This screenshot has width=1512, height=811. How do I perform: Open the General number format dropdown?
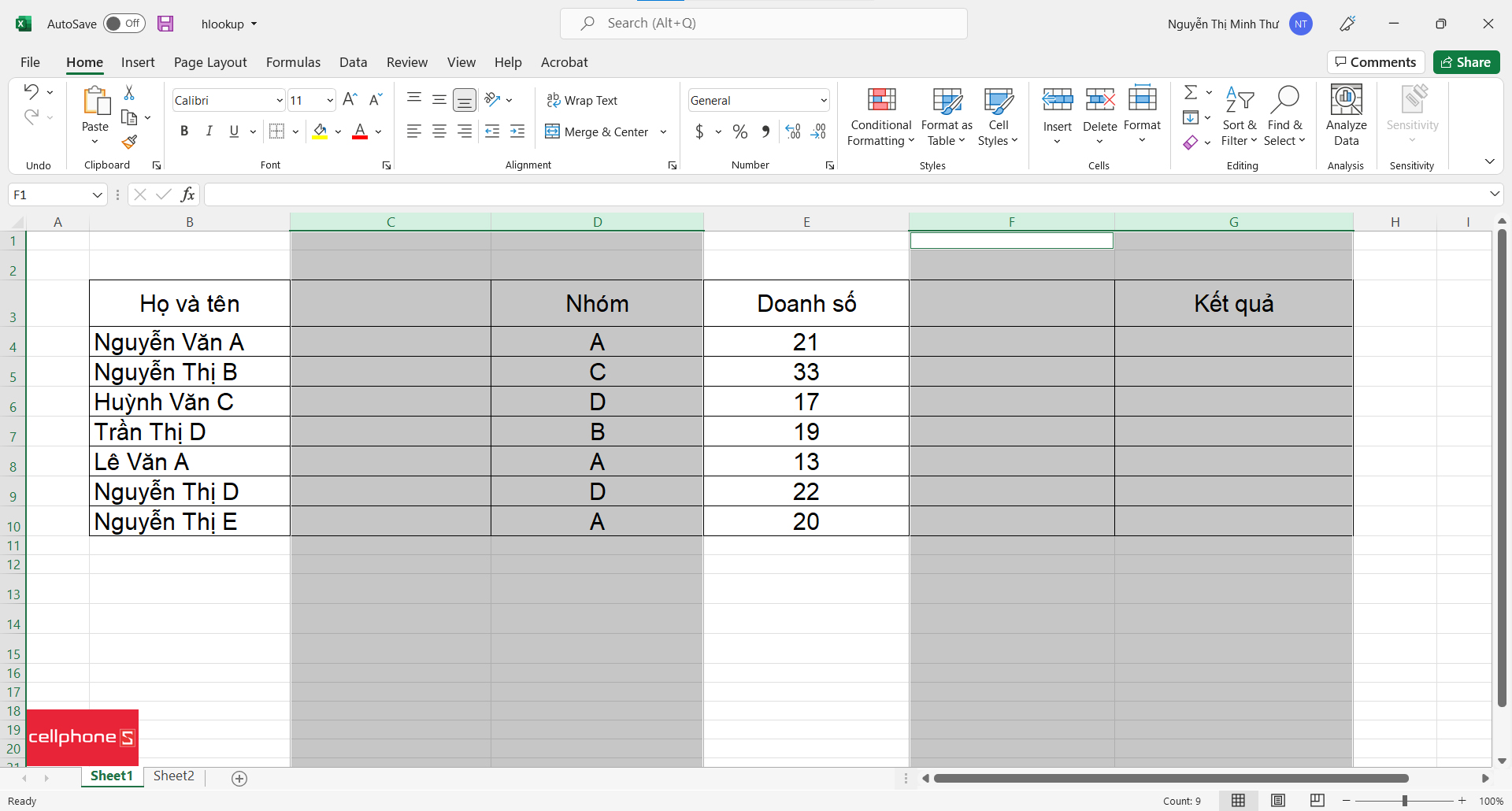(x=824, y=100)
